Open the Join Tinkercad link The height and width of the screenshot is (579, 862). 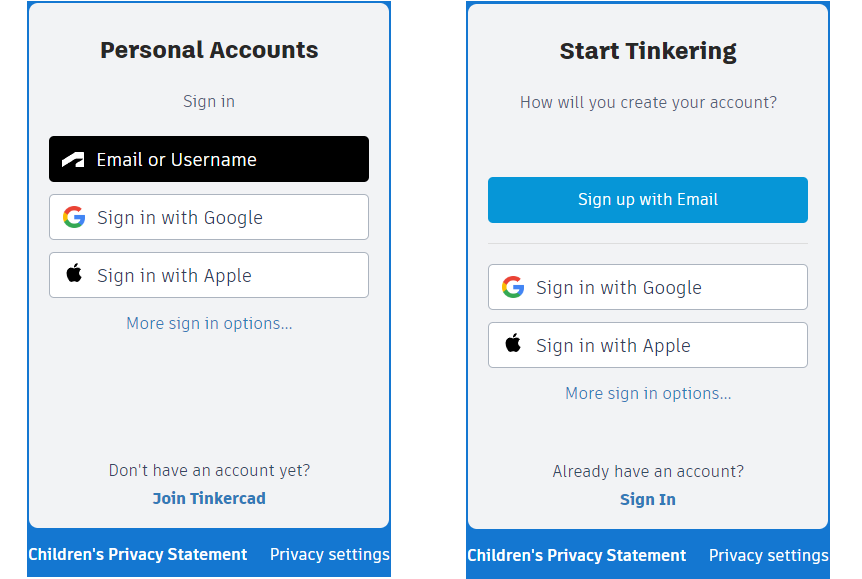pyautogui.click(x=209, y=498)
